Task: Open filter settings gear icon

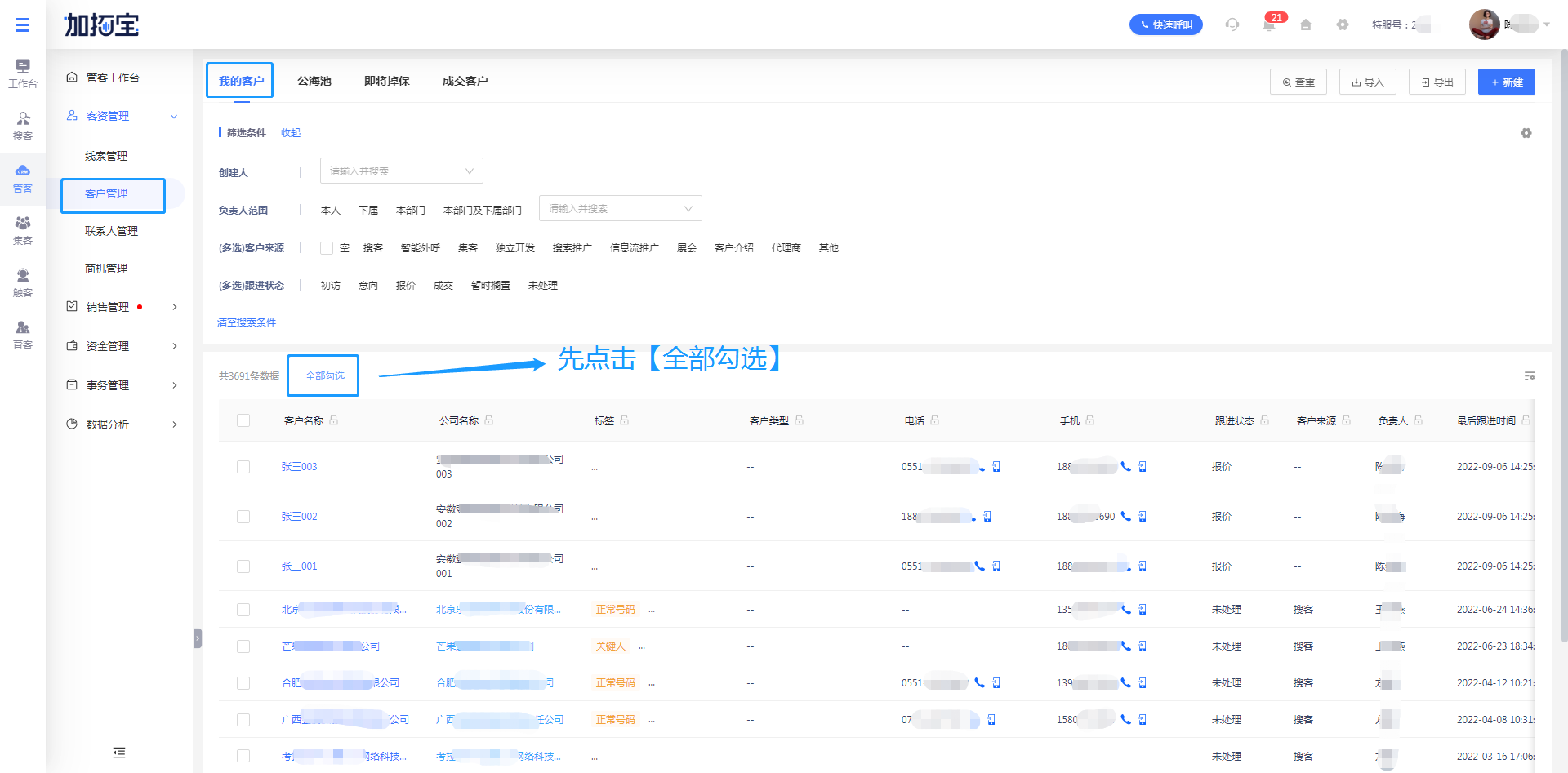Action: [1526, 133]
